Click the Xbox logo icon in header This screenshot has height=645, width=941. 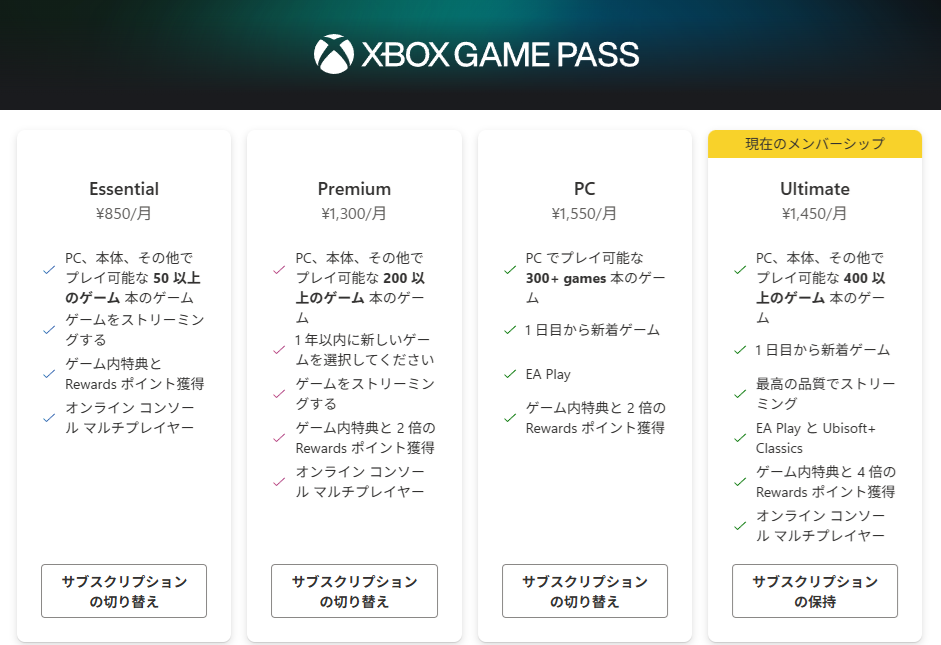333,54
